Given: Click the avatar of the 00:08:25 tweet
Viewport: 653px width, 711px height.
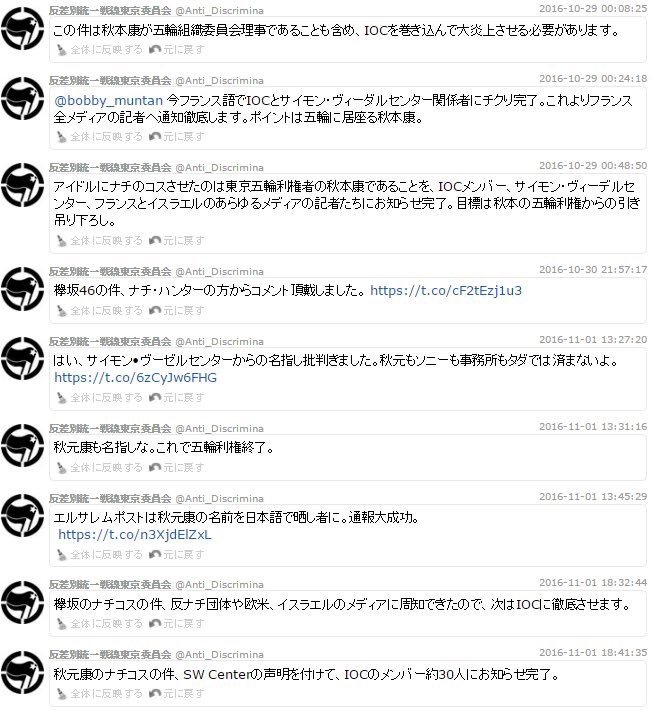Looking at the screenshot, I should click(x=22, y=29).
